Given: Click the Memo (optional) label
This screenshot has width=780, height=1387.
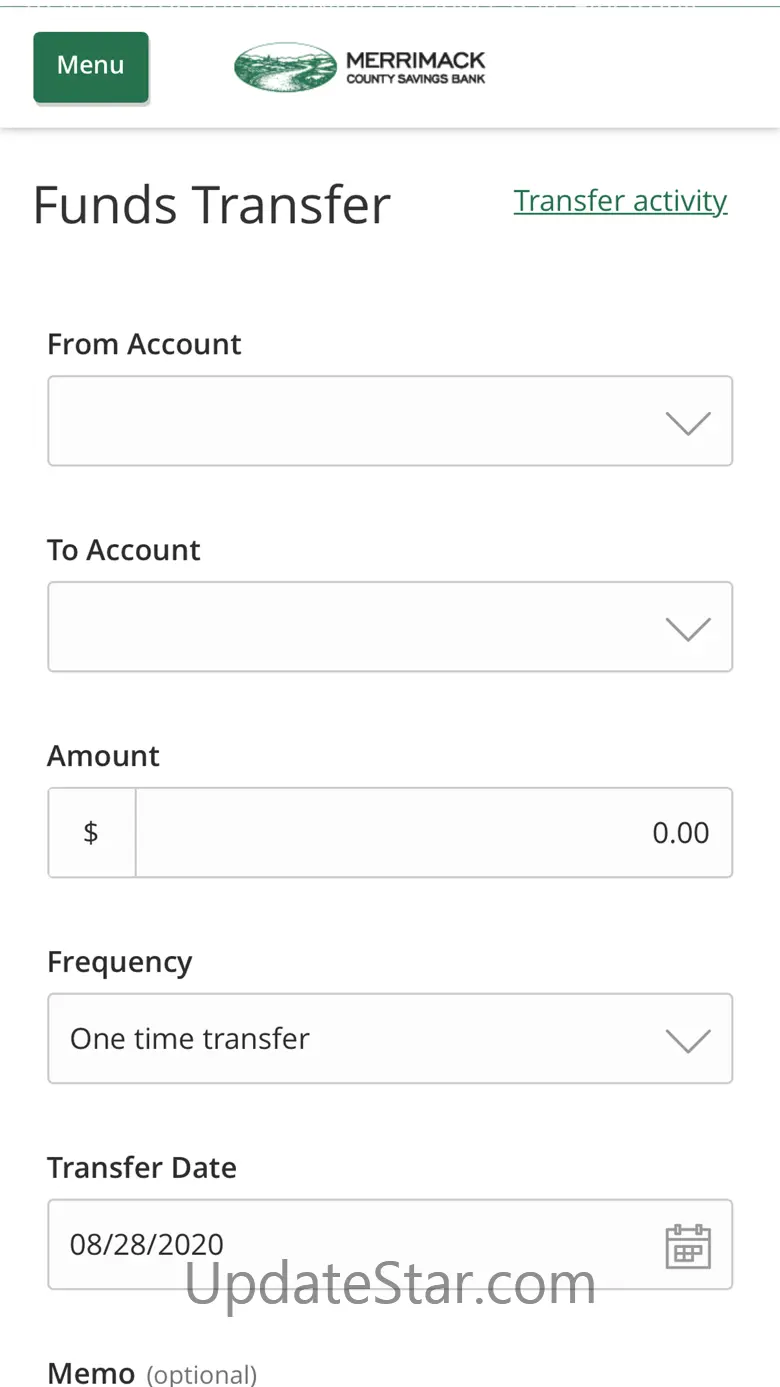Looking at the screenshot, I should click(152, 1374).
